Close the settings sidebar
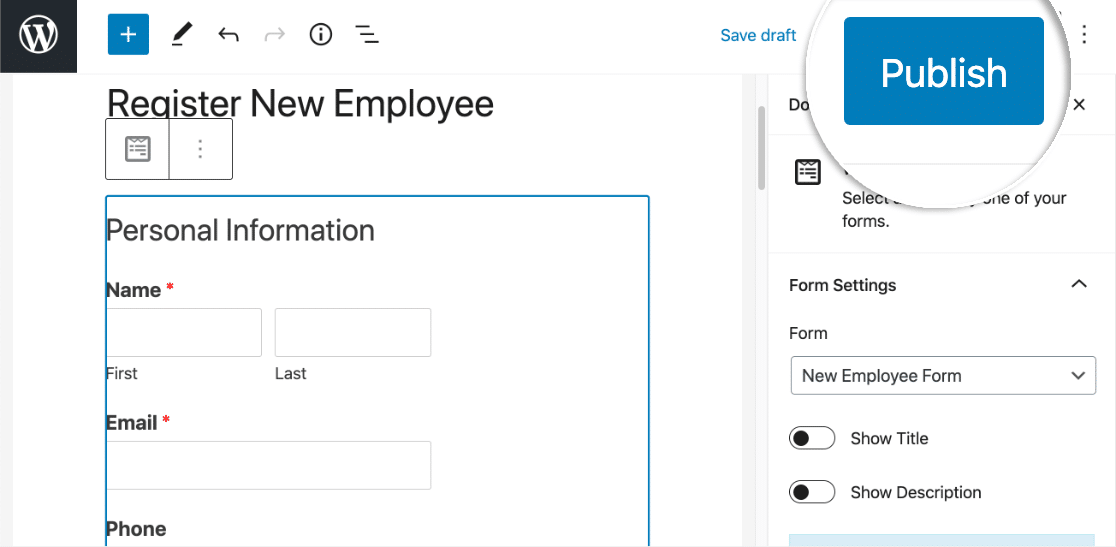The height and width of the screenshot is (547, 1116). (x=1079, y=105)
